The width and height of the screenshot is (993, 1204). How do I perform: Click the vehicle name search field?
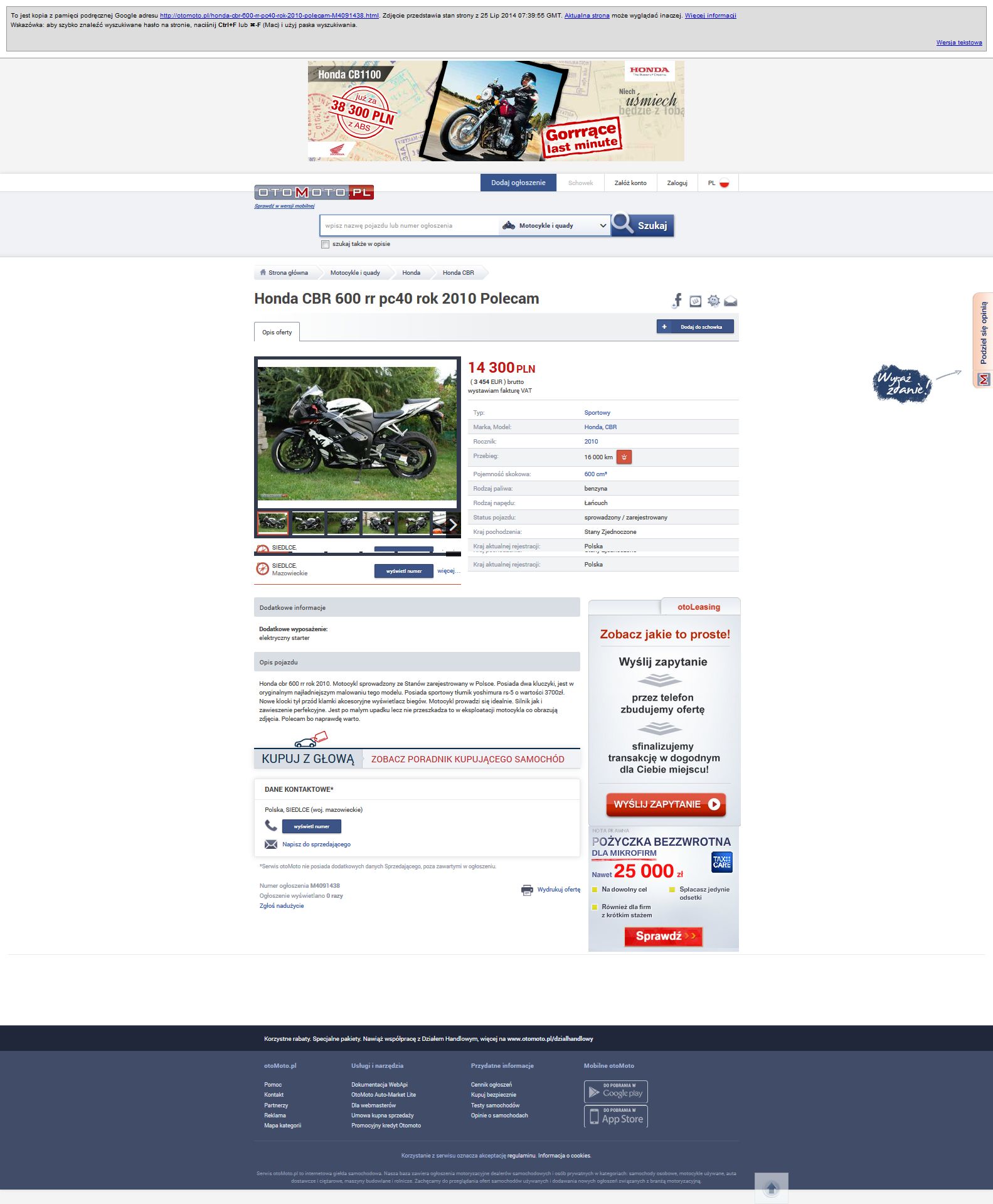coord(409,226)
